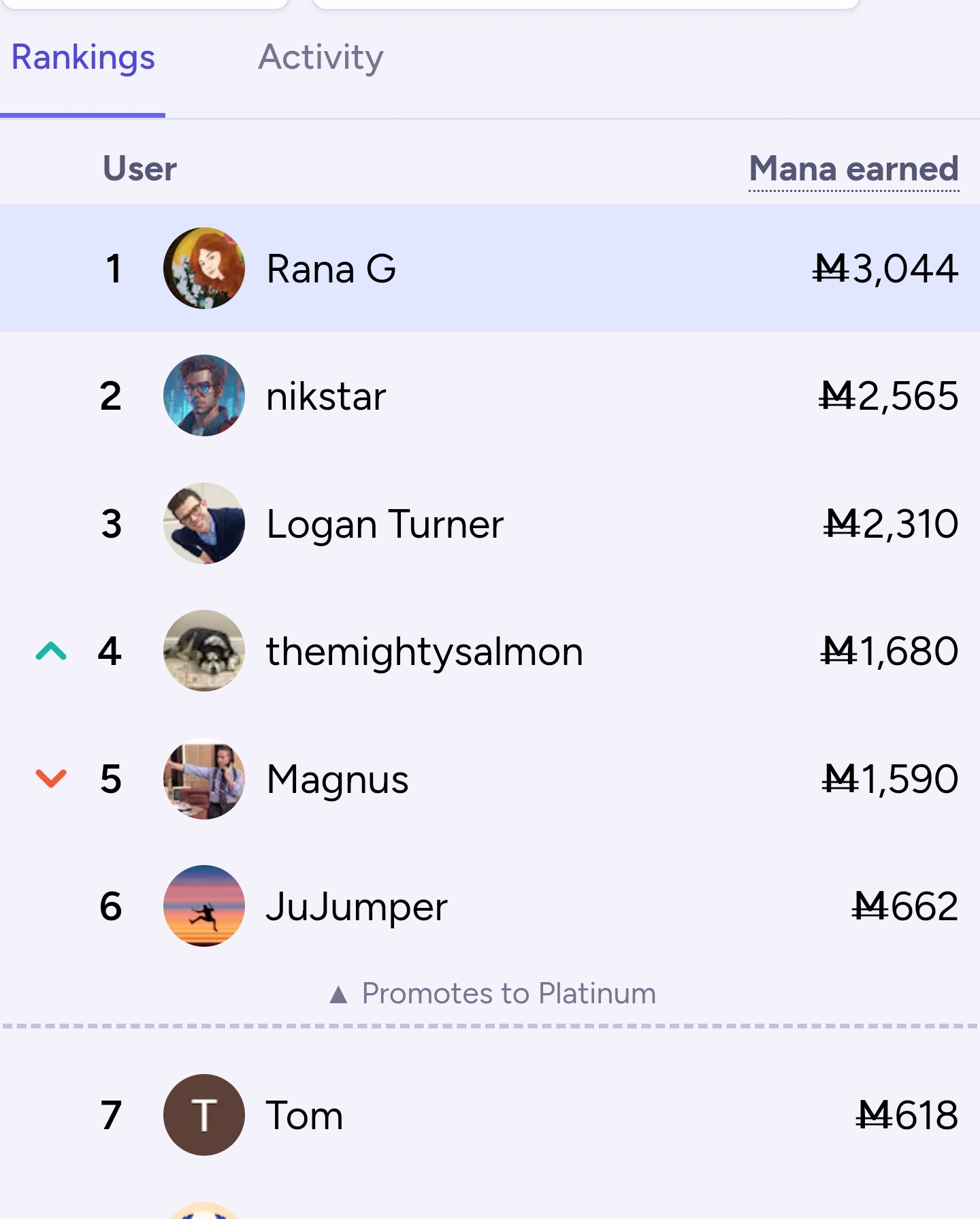Switch to the Activity tab
Image resolution: width=980 pixels, height=1219 pixels.
(x=321, y=57)
